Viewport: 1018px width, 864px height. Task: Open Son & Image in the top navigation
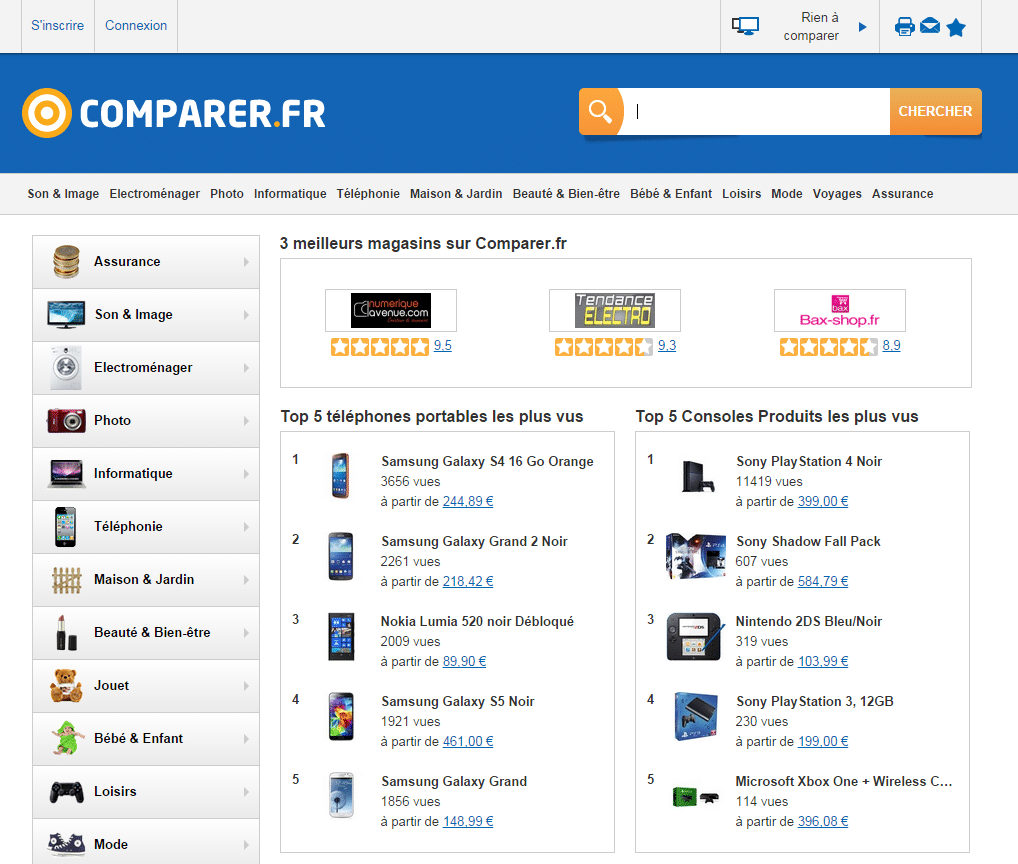click(x=63, y=193)
